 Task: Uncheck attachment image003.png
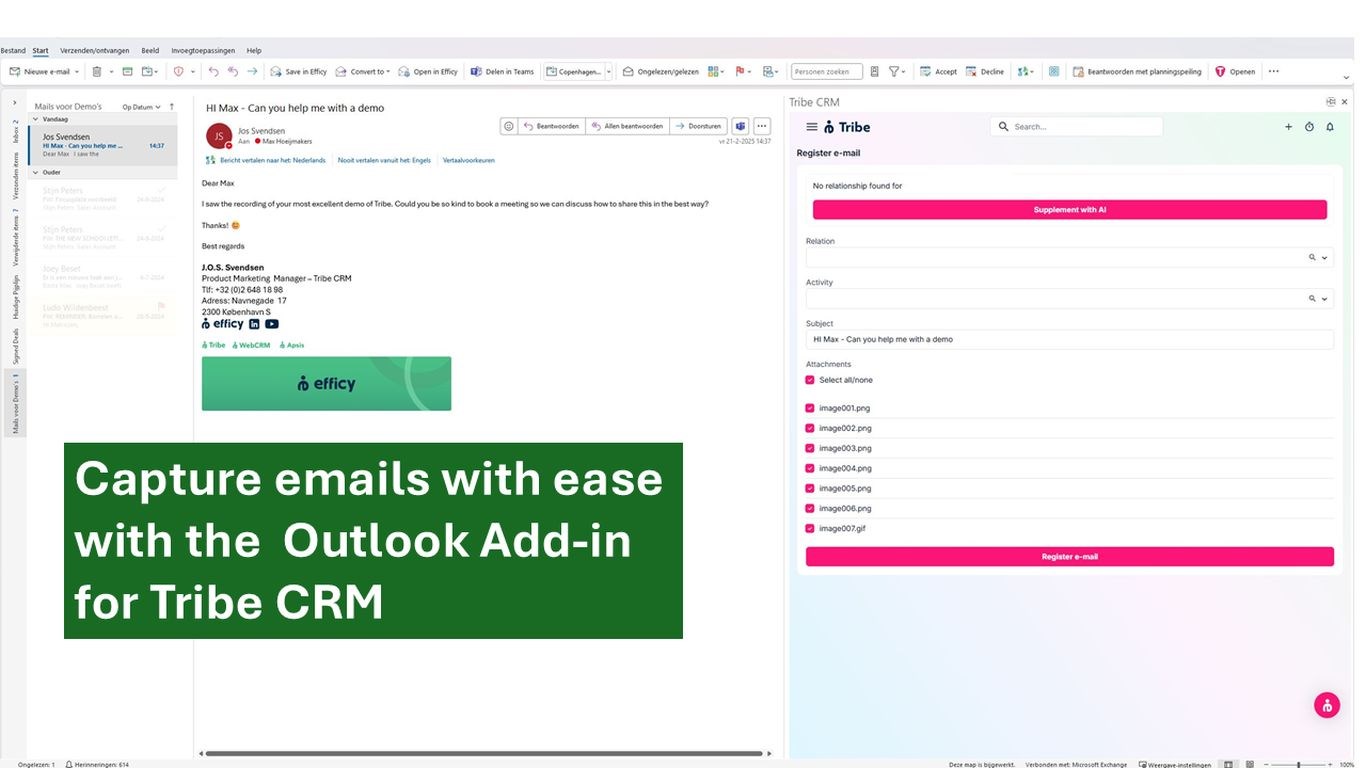pos(810,448)
